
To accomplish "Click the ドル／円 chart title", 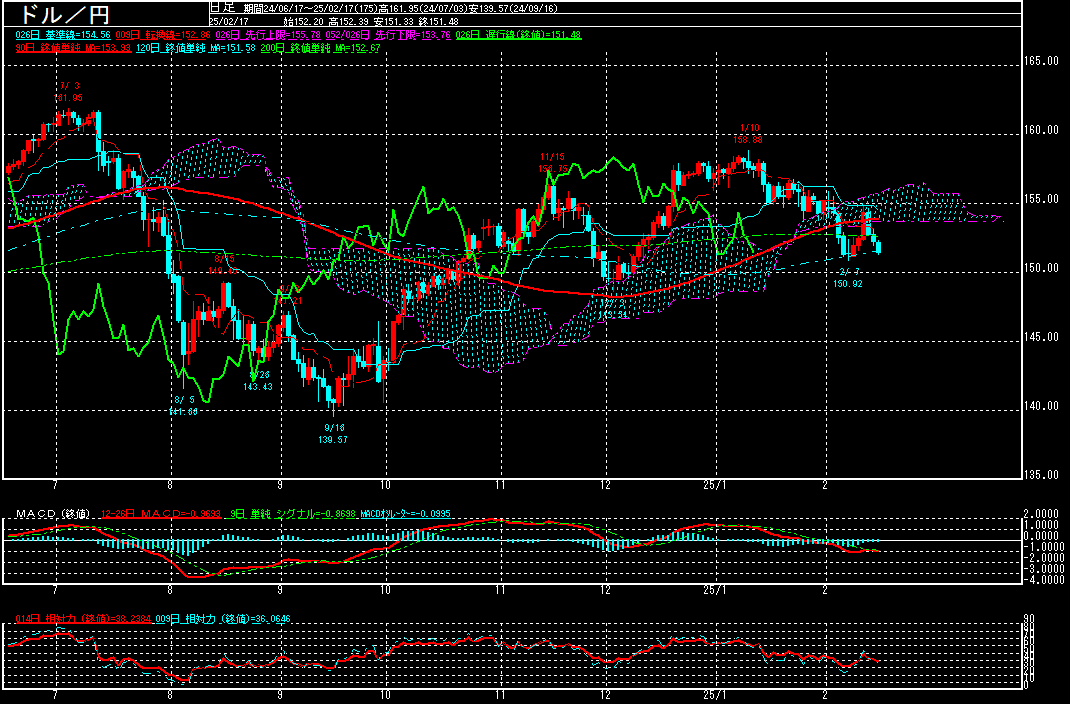I will pos(65,14).
